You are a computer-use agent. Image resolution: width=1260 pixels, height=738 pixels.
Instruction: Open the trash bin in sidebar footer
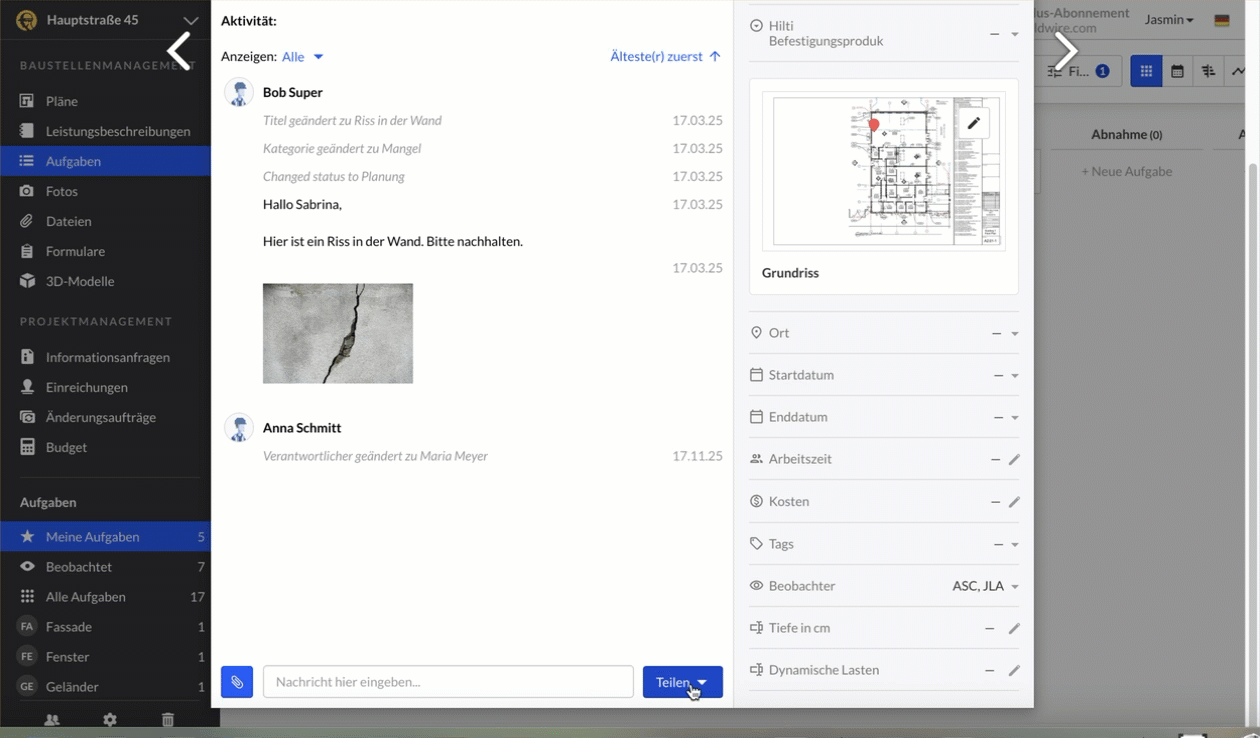(168, 719)
